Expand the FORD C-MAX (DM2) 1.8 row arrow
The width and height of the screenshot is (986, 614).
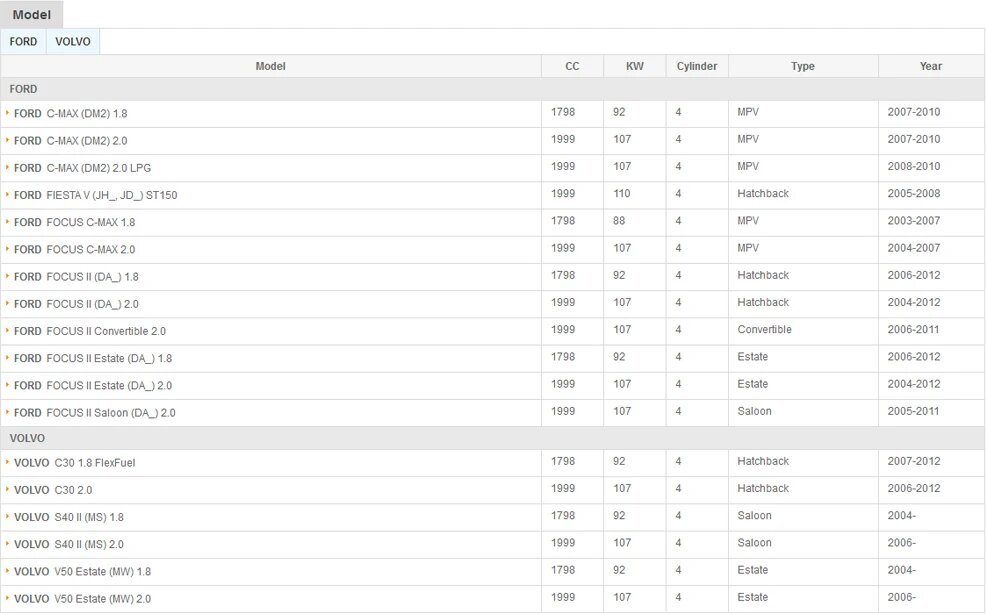(7, 113)
